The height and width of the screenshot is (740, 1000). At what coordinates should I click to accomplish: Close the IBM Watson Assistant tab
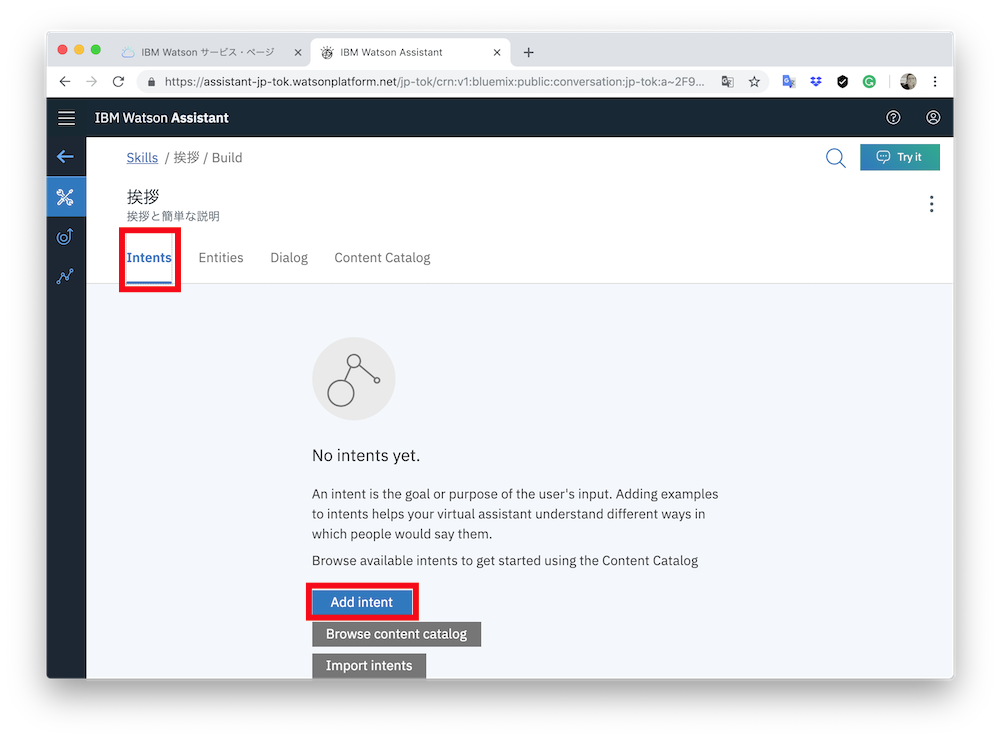click(x=497, y=52)
